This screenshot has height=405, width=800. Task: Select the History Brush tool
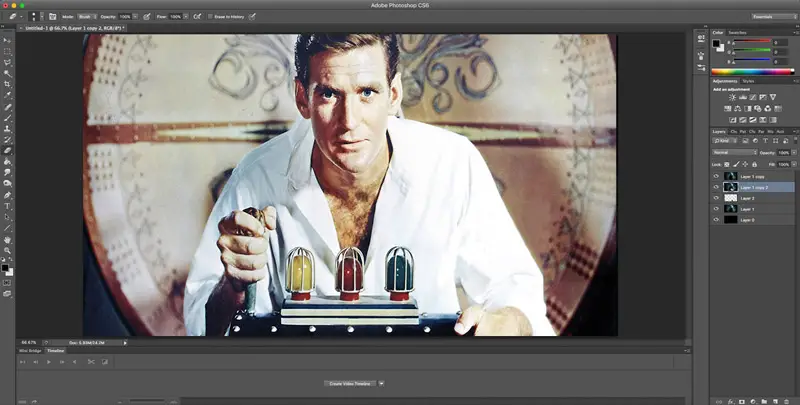pos(7,140)
